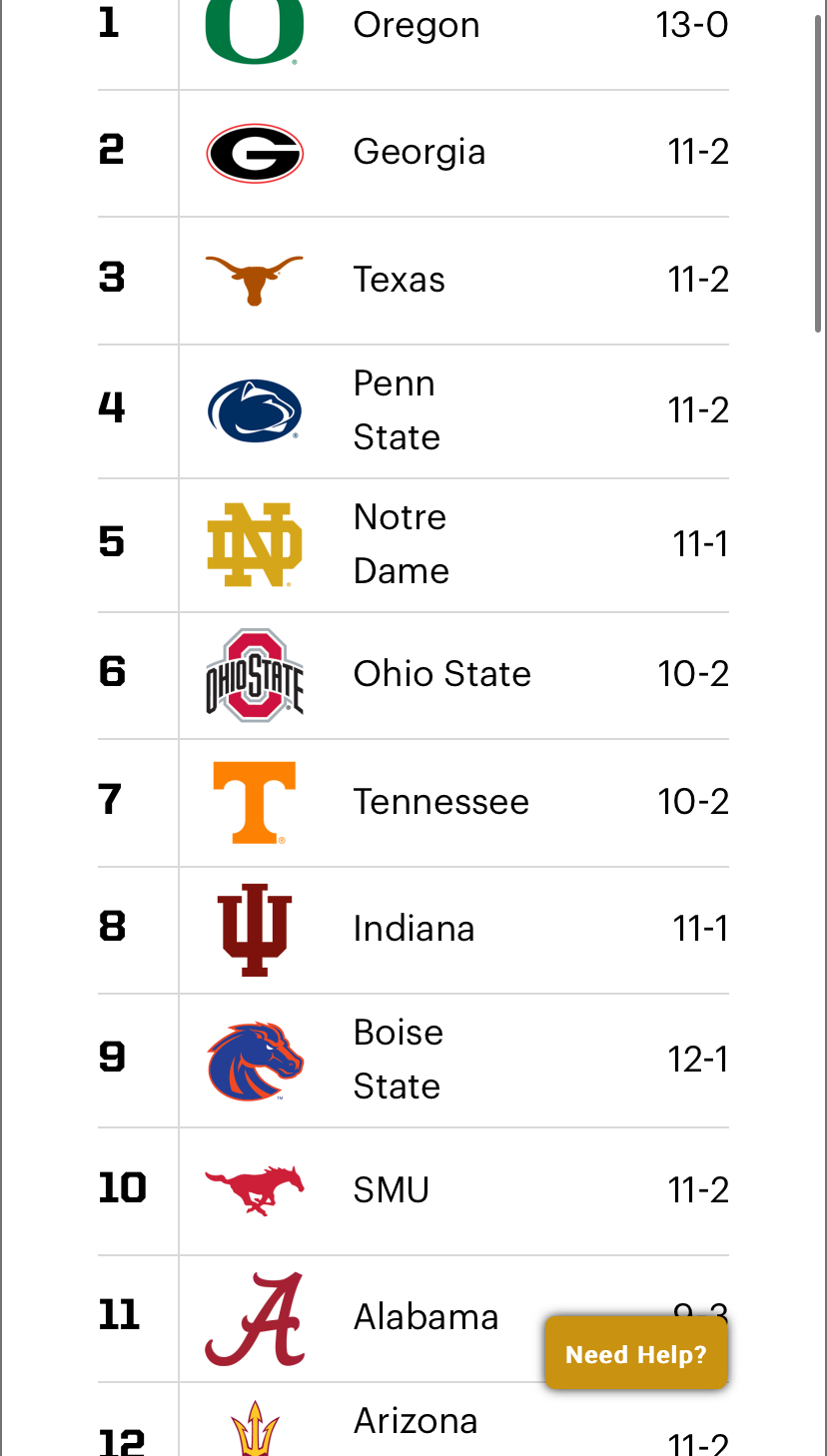Tap the Ohio State logo

pos(255,674)
